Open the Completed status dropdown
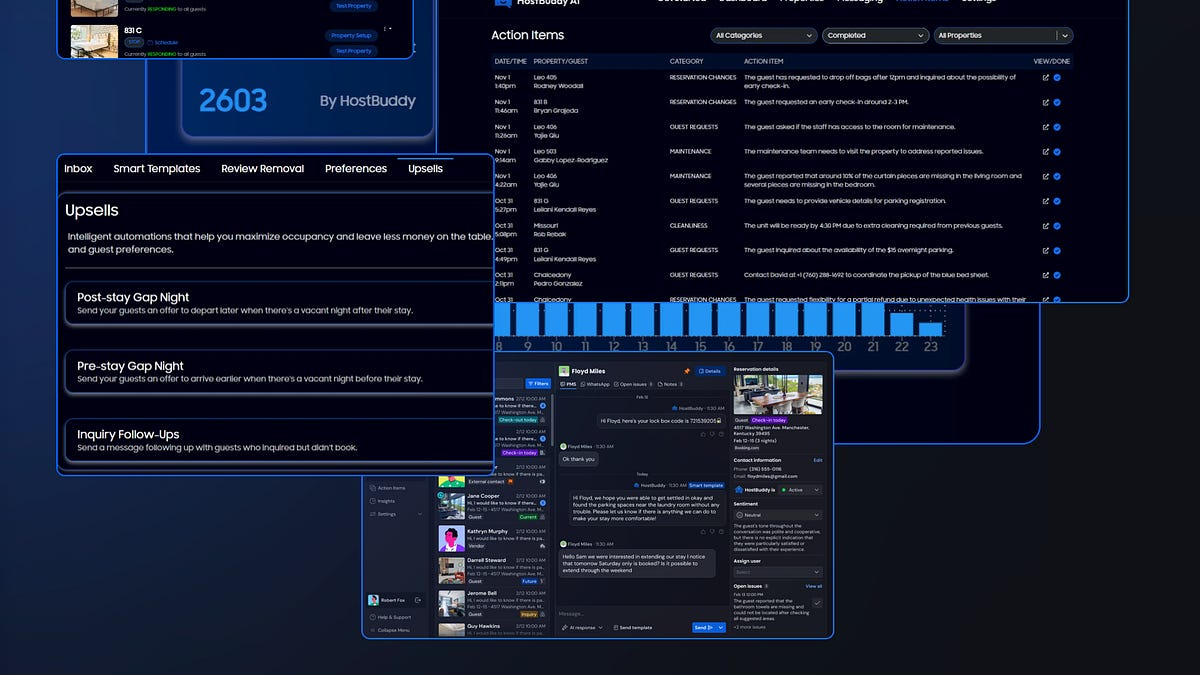Image resolution: width=1200 pixels, height=675 pixels. 875,35
